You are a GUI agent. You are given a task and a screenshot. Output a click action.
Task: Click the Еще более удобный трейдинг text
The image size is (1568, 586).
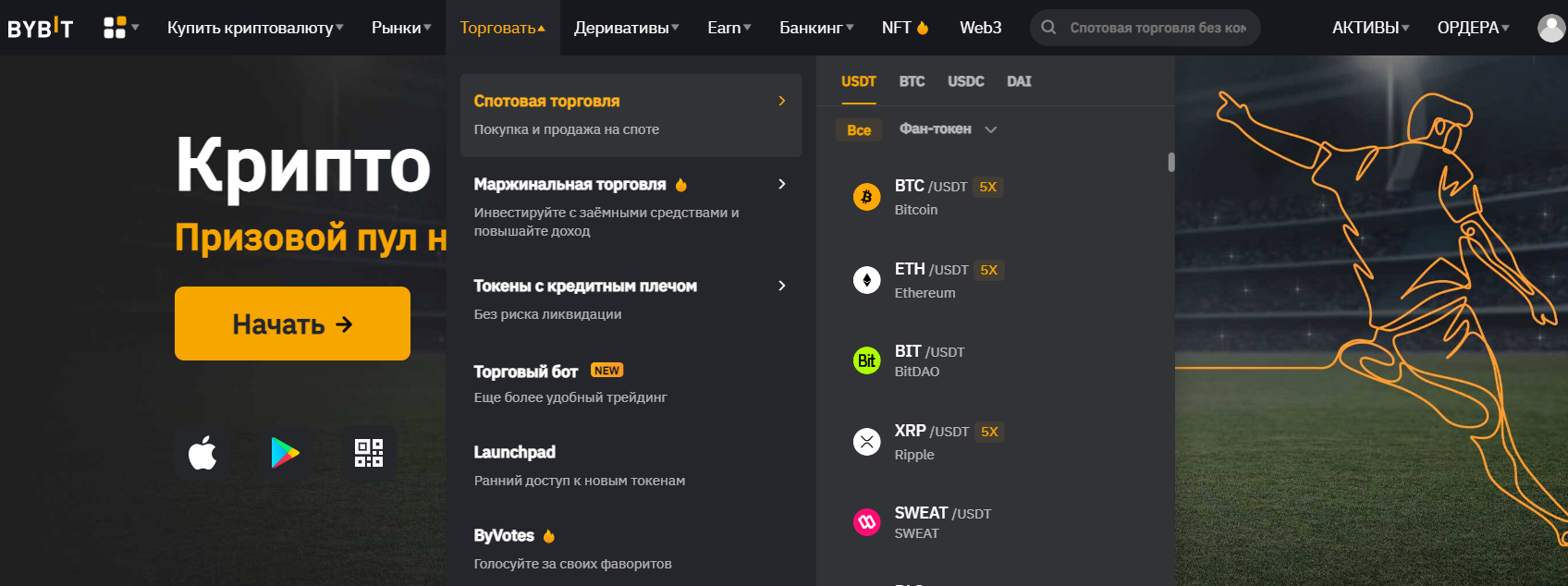pyautogui.click(x=570, y=397)
